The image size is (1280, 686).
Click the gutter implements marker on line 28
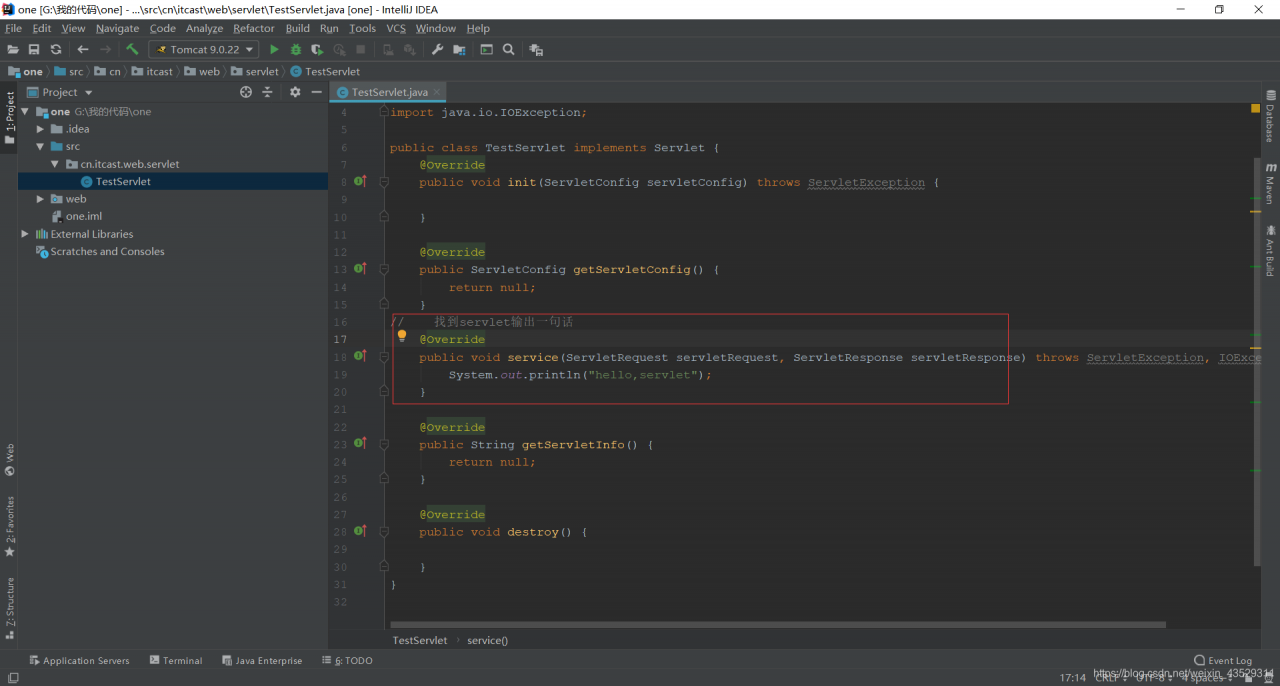[360, 531]
